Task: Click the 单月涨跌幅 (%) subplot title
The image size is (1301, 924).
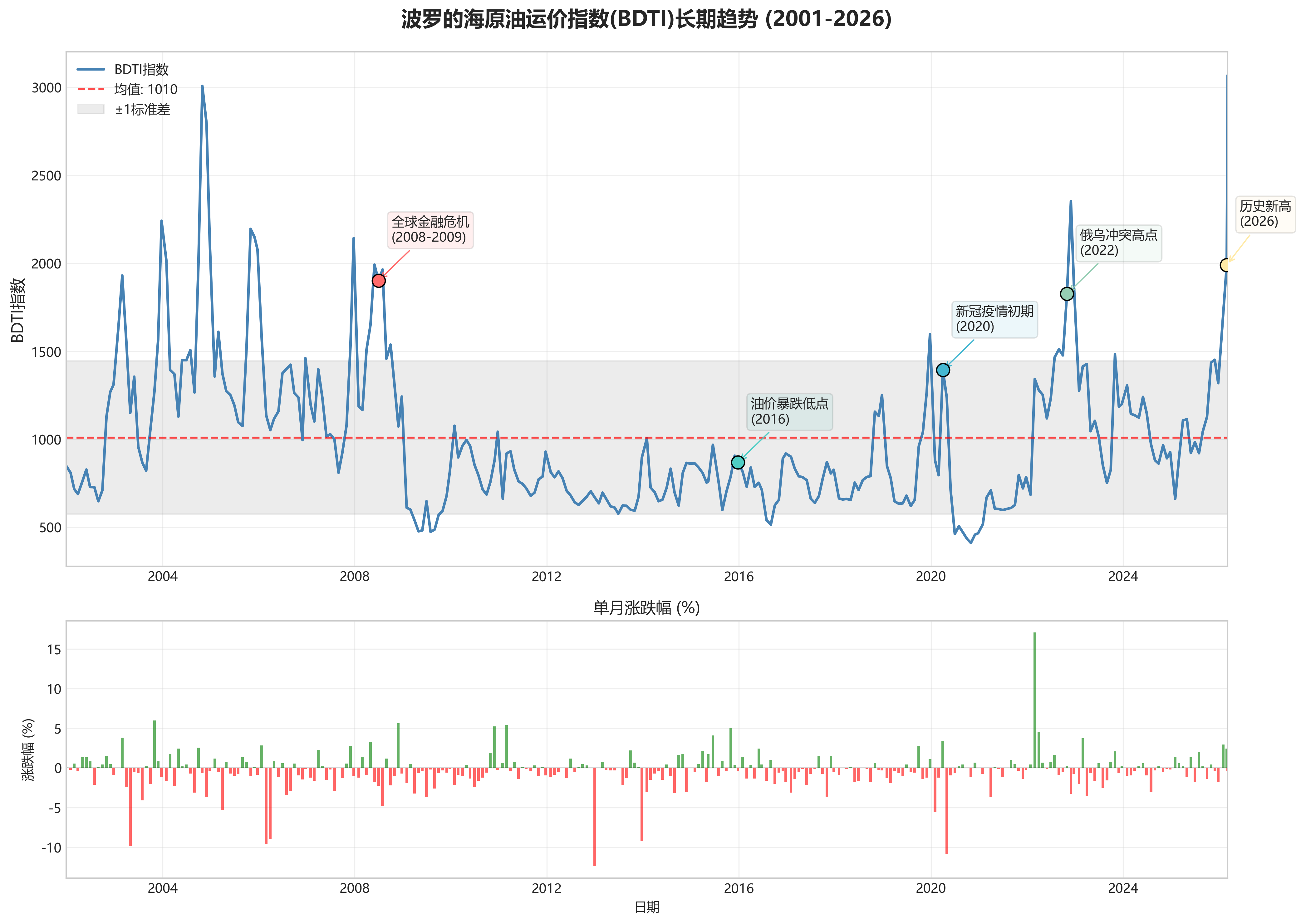Action: click(x=646, y=608)
